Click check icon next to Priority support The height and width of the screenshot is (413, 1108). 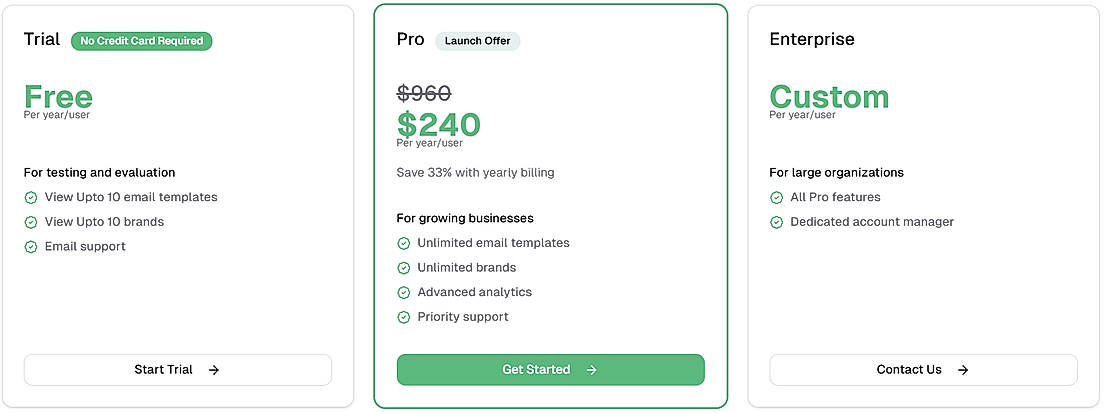404,317
